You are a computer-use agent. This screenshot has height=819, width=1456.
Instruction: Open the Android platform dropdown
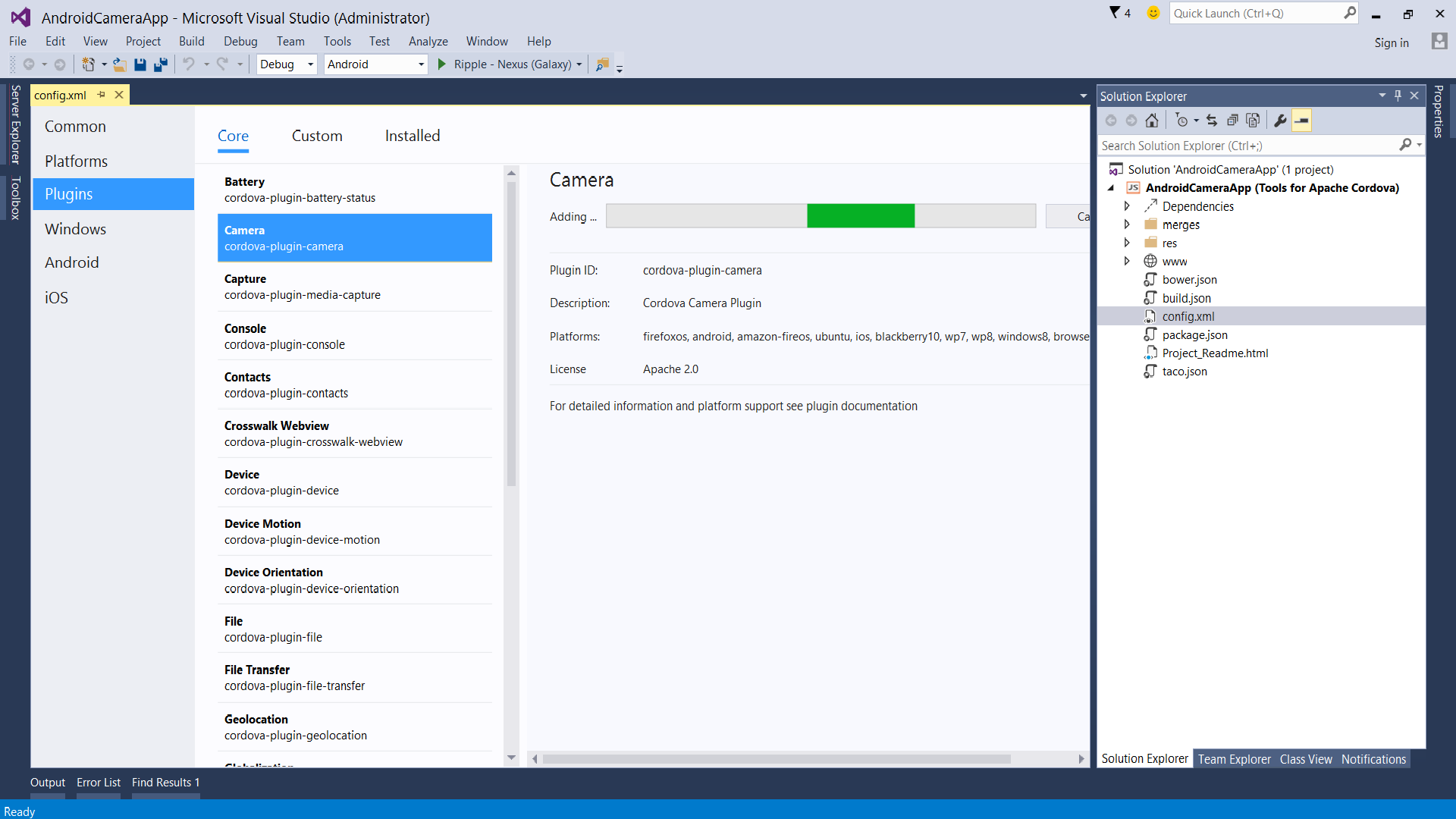tap(376, 64)
